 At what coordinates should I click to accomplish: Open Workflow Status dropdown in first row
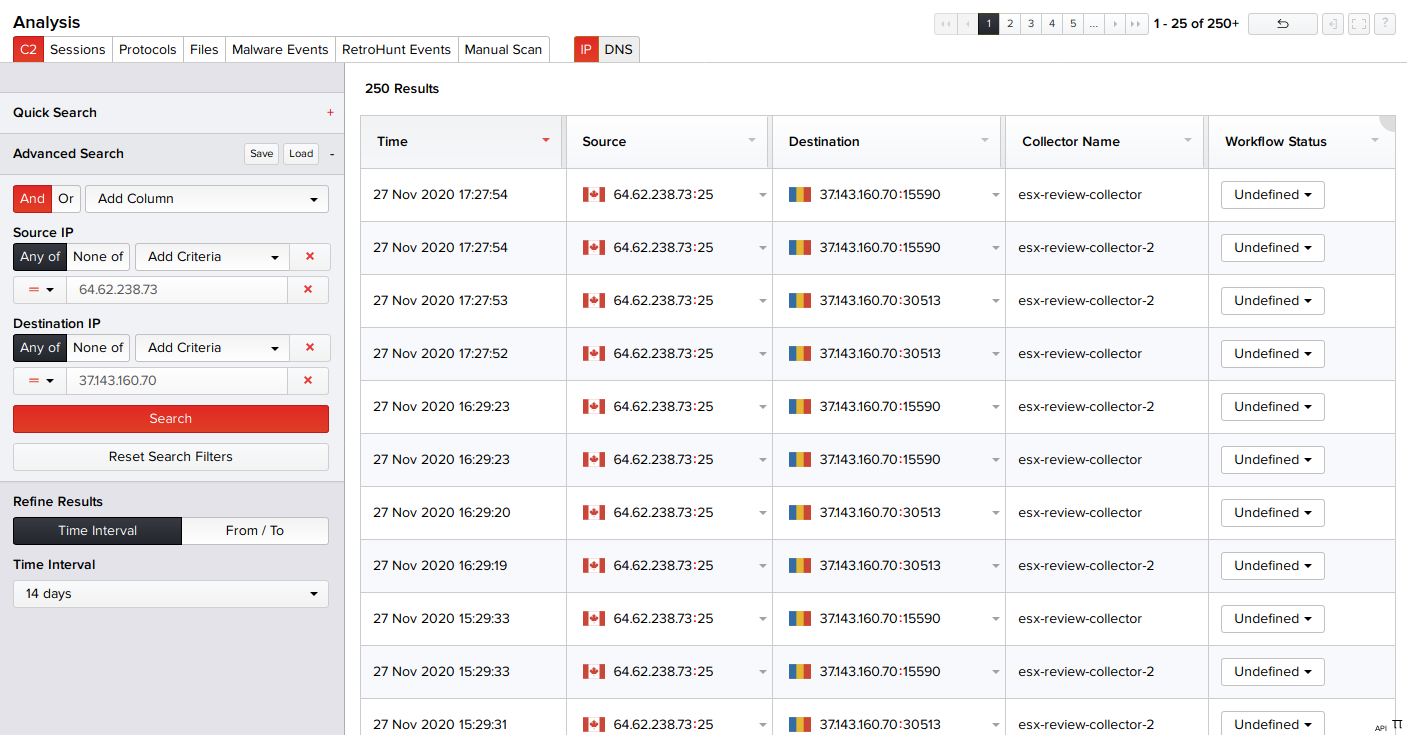tap(1272, 195)
